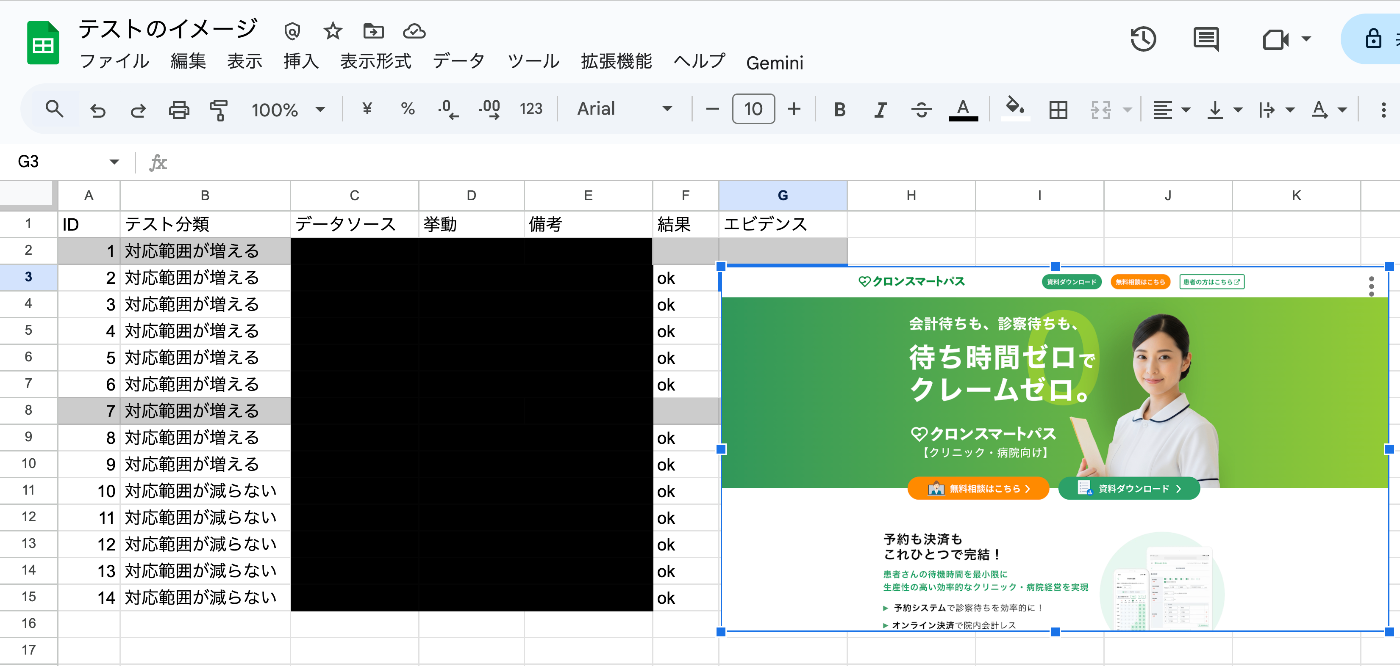Increase font size with plus button
The height and width of the screenshot is (666, 1400).
794,109
